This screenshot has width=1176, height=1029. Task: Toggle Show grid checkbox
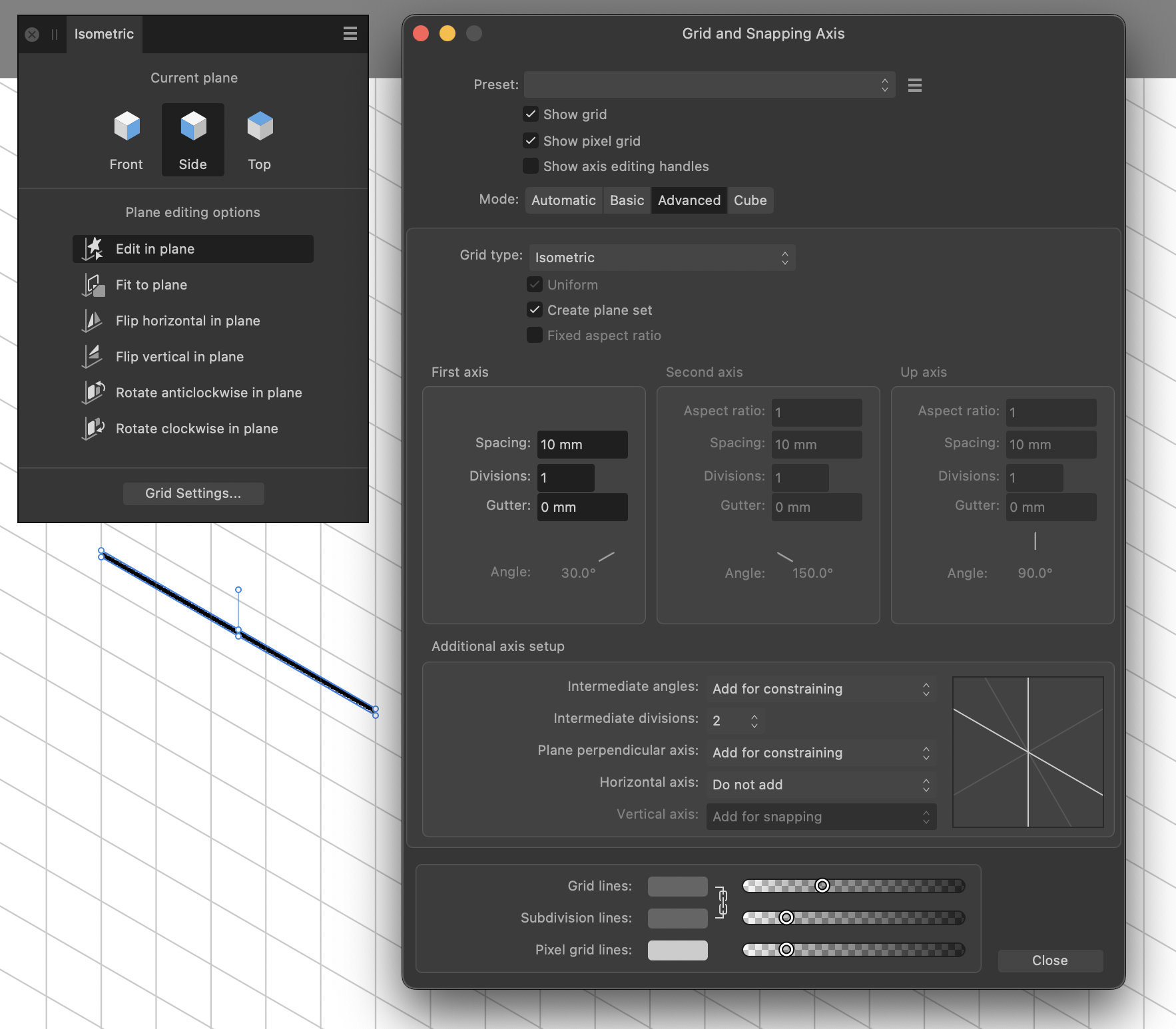point(531,114)
